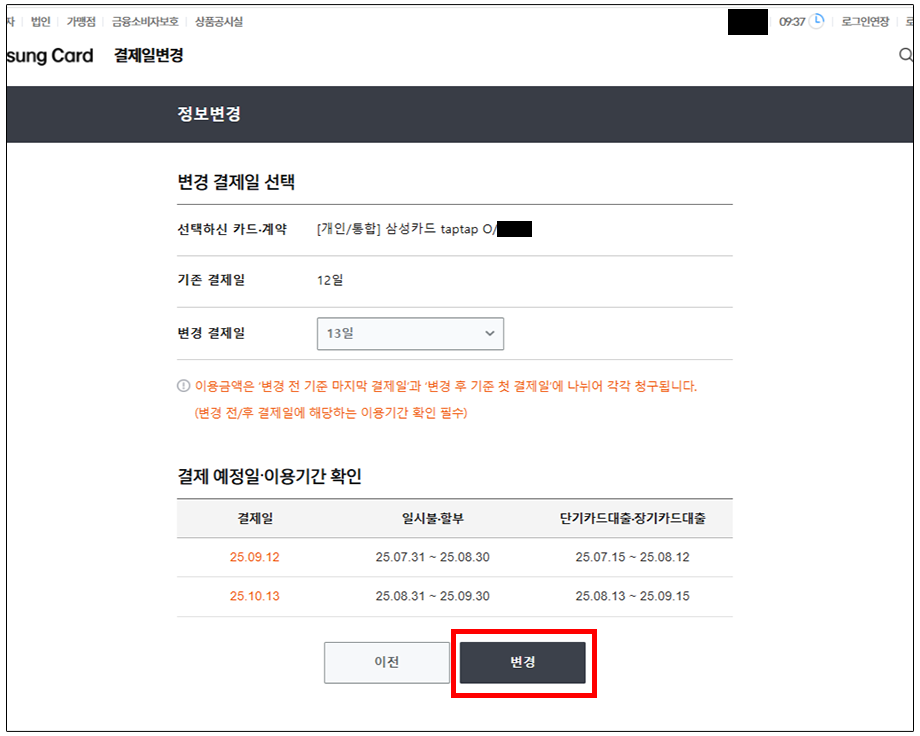Click the info icon beside the orange notice
Screen dimensions: 920x736
(183, 386)
